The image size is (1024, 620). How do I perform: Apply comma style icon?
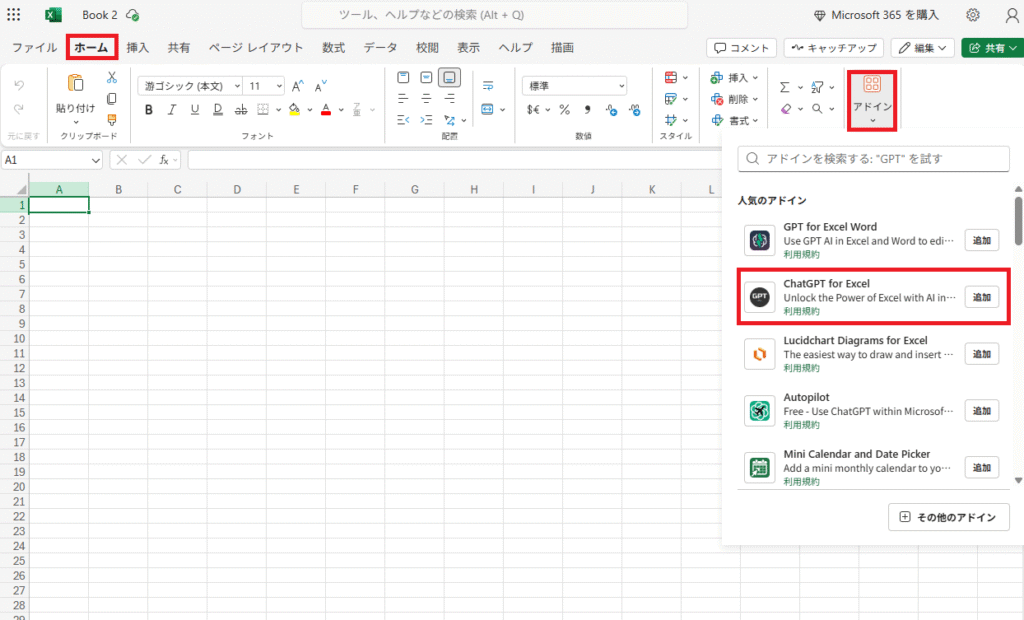click(587, 110)
